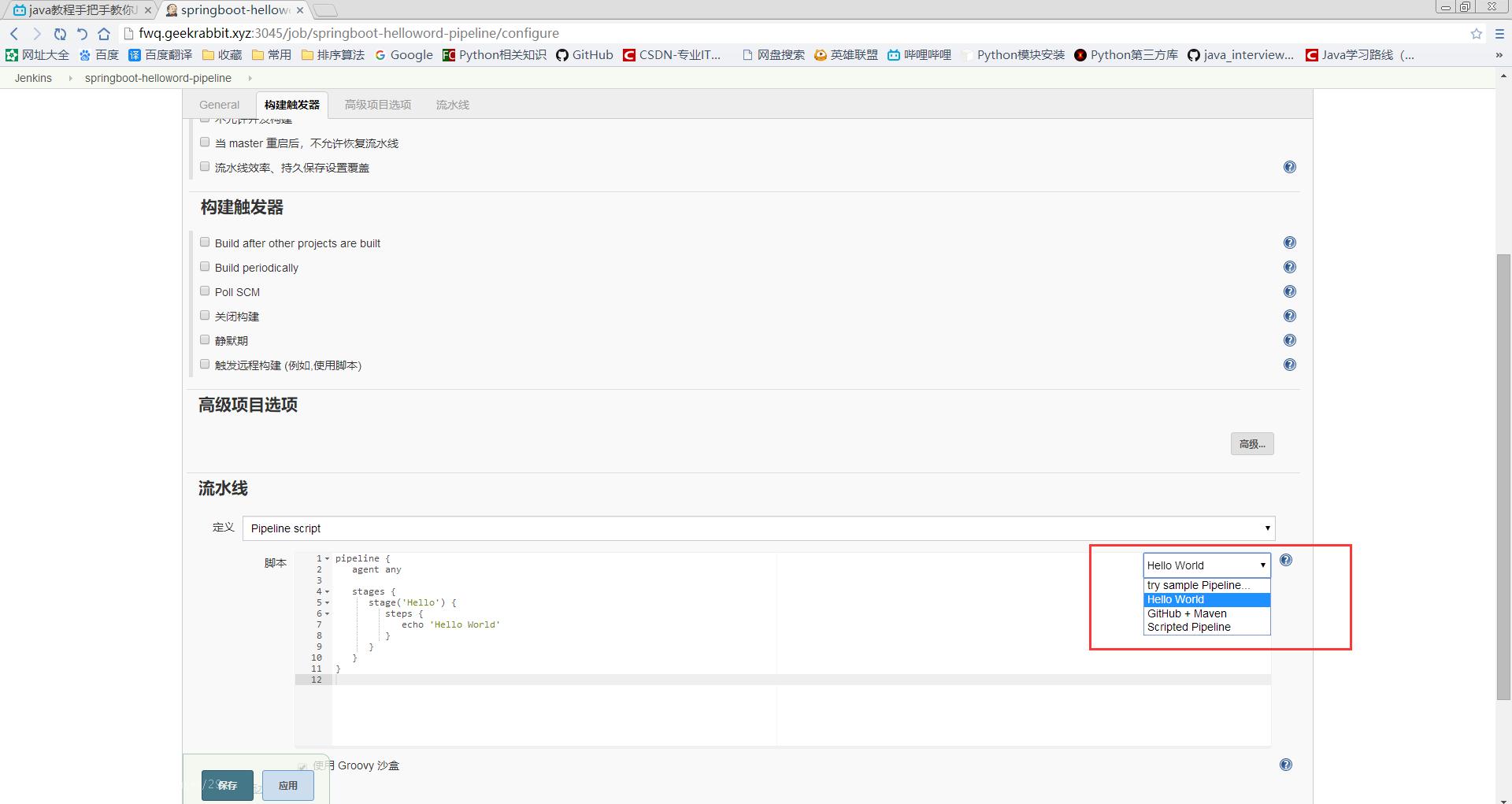Switch to General tab

tap(219, 105)
